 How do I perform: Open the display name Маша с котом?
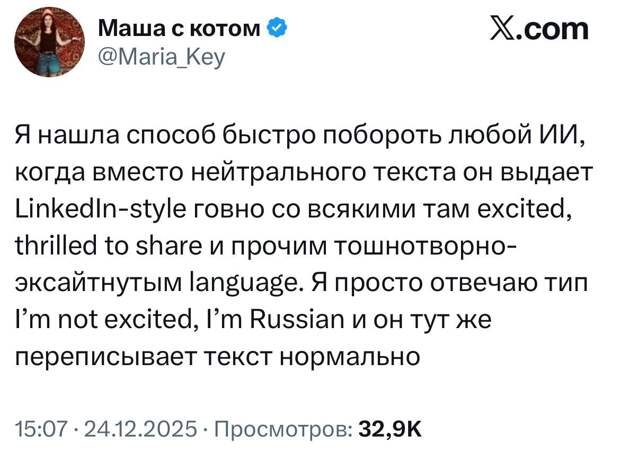[179, 29]
